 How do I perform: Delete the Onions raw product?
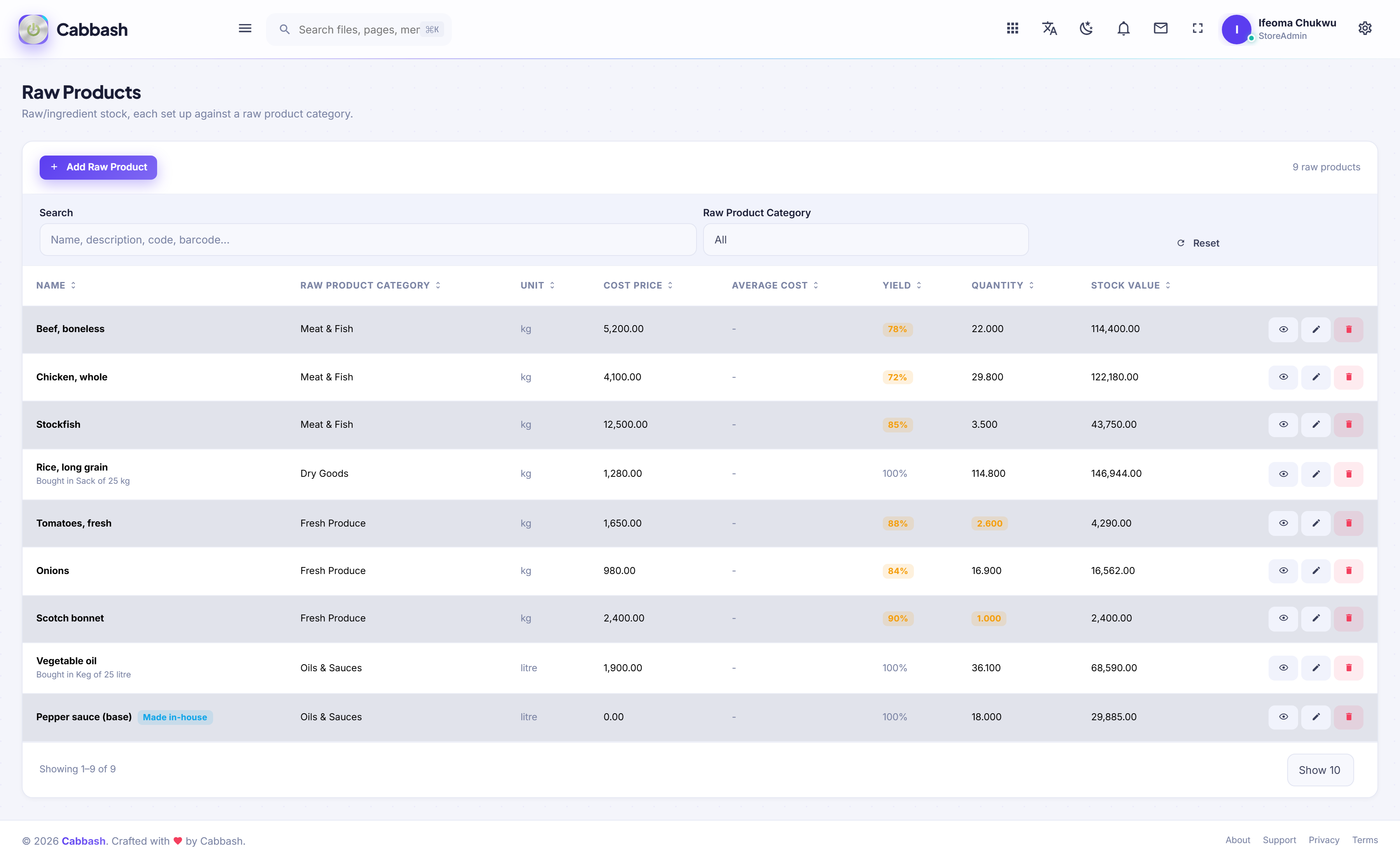point(1348,570)
